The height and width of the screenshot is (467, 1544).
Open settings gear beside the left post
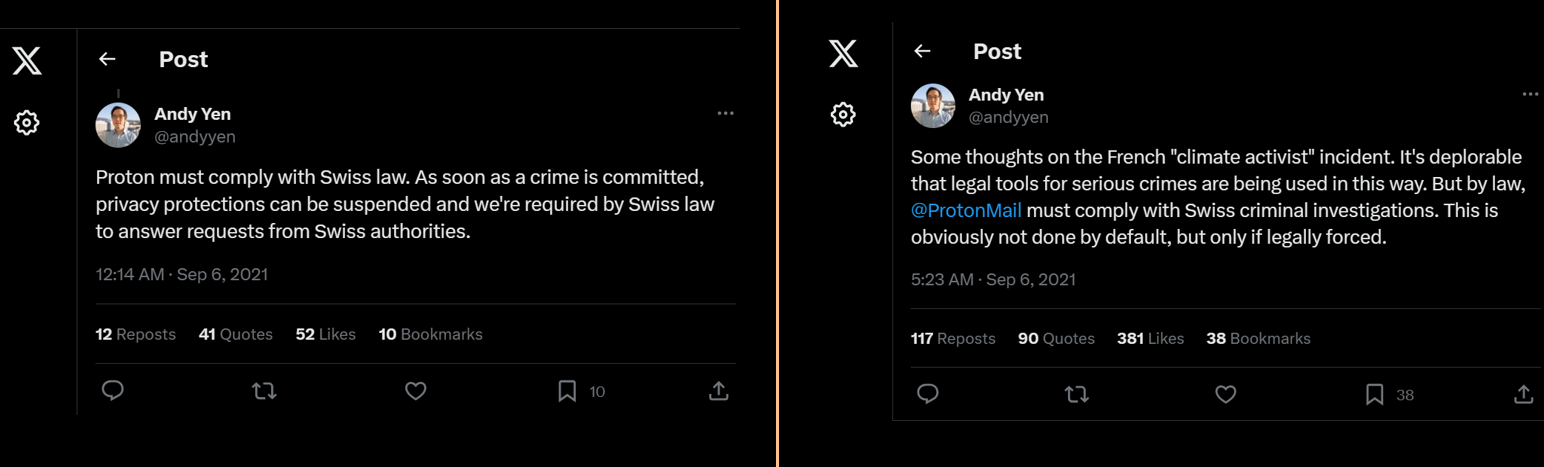click(27, 123)
